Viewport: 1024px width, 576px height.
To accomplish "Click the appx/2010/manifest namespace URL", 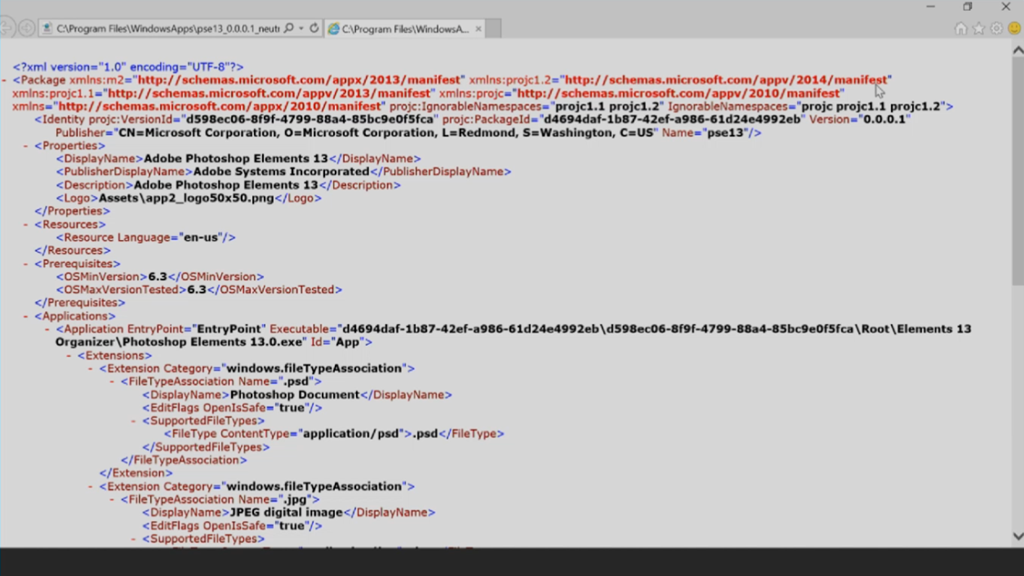I will [220, 106].
